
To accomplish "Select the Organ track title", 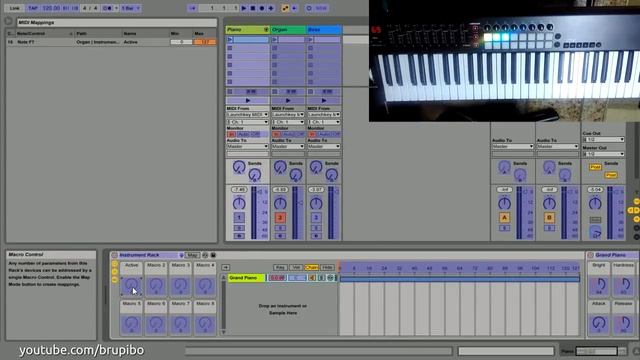I will point(288,30).
